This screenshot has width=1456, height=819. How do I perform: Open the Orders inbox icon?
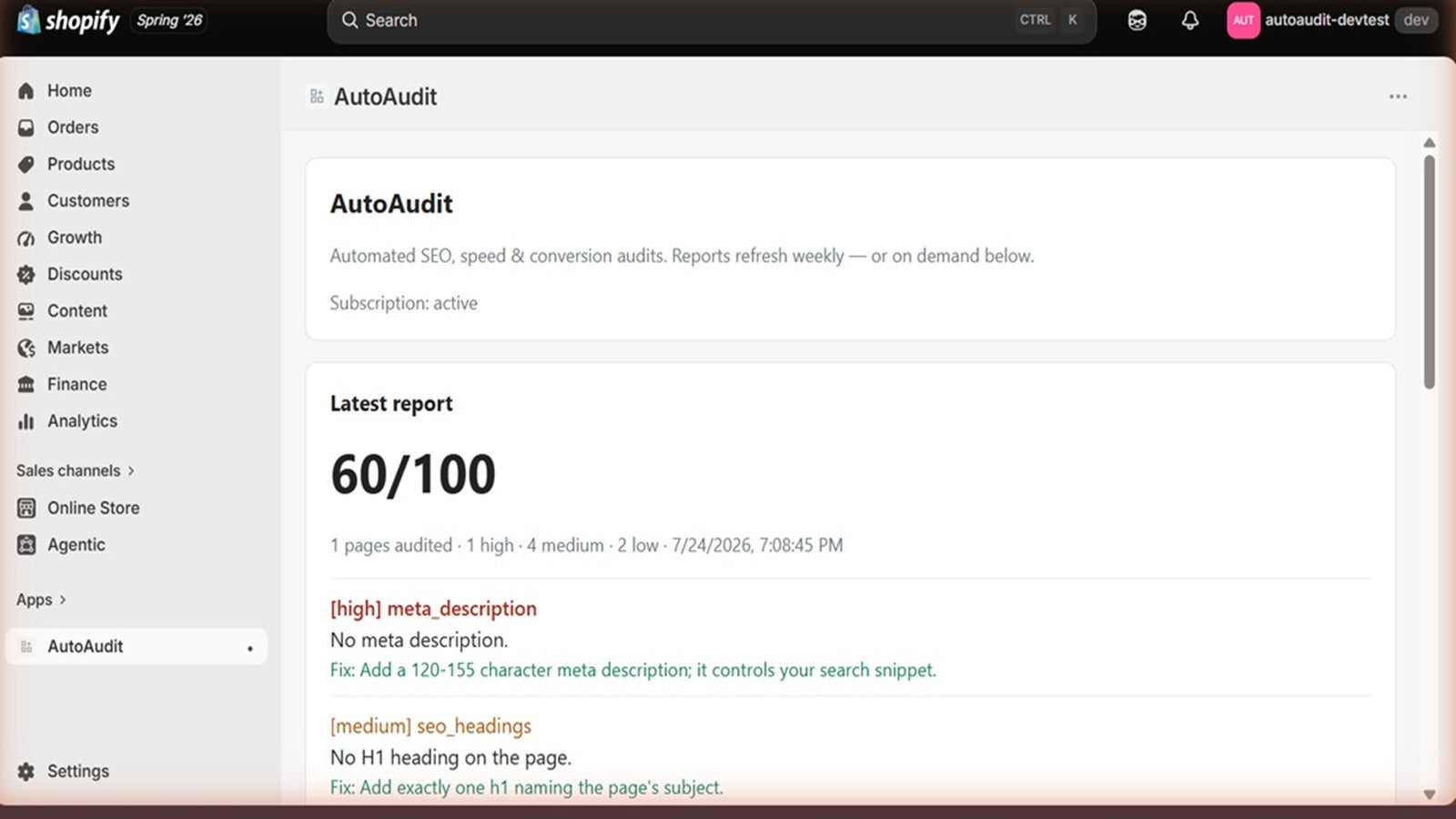point(26,127)
